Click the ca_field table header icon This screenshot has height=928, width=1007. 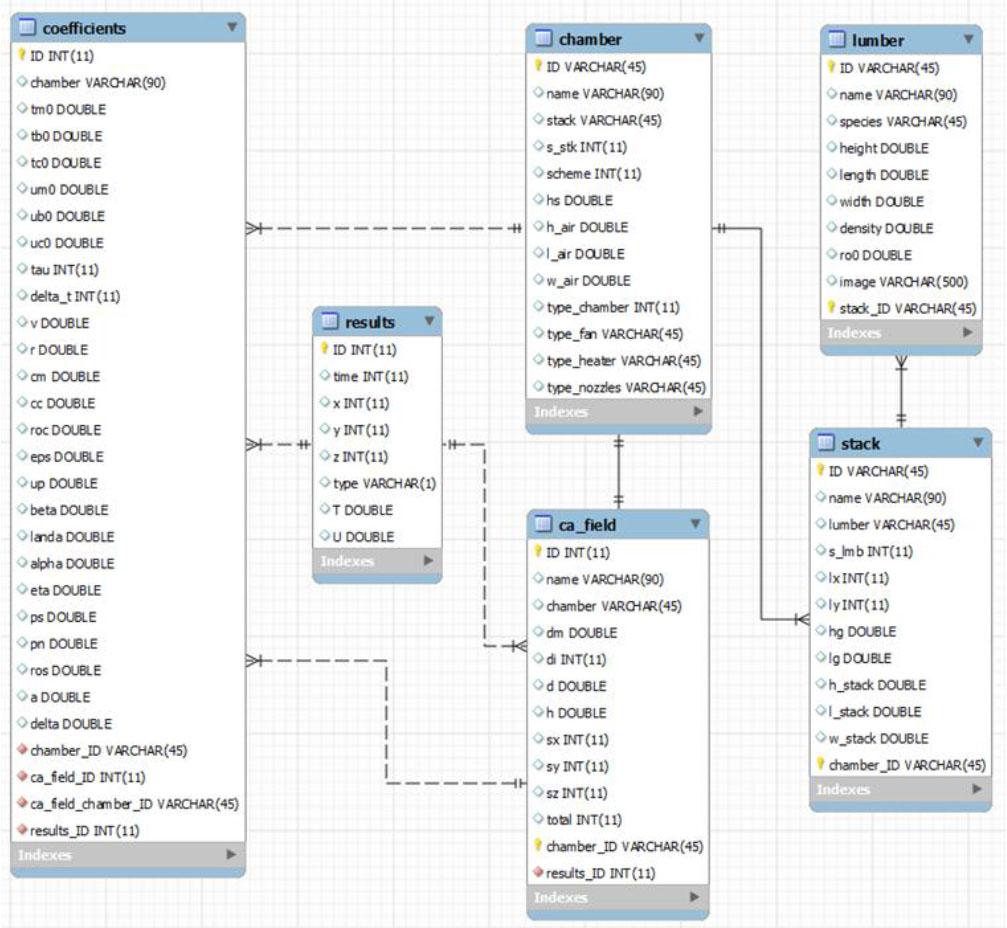(x=544, y=524)
